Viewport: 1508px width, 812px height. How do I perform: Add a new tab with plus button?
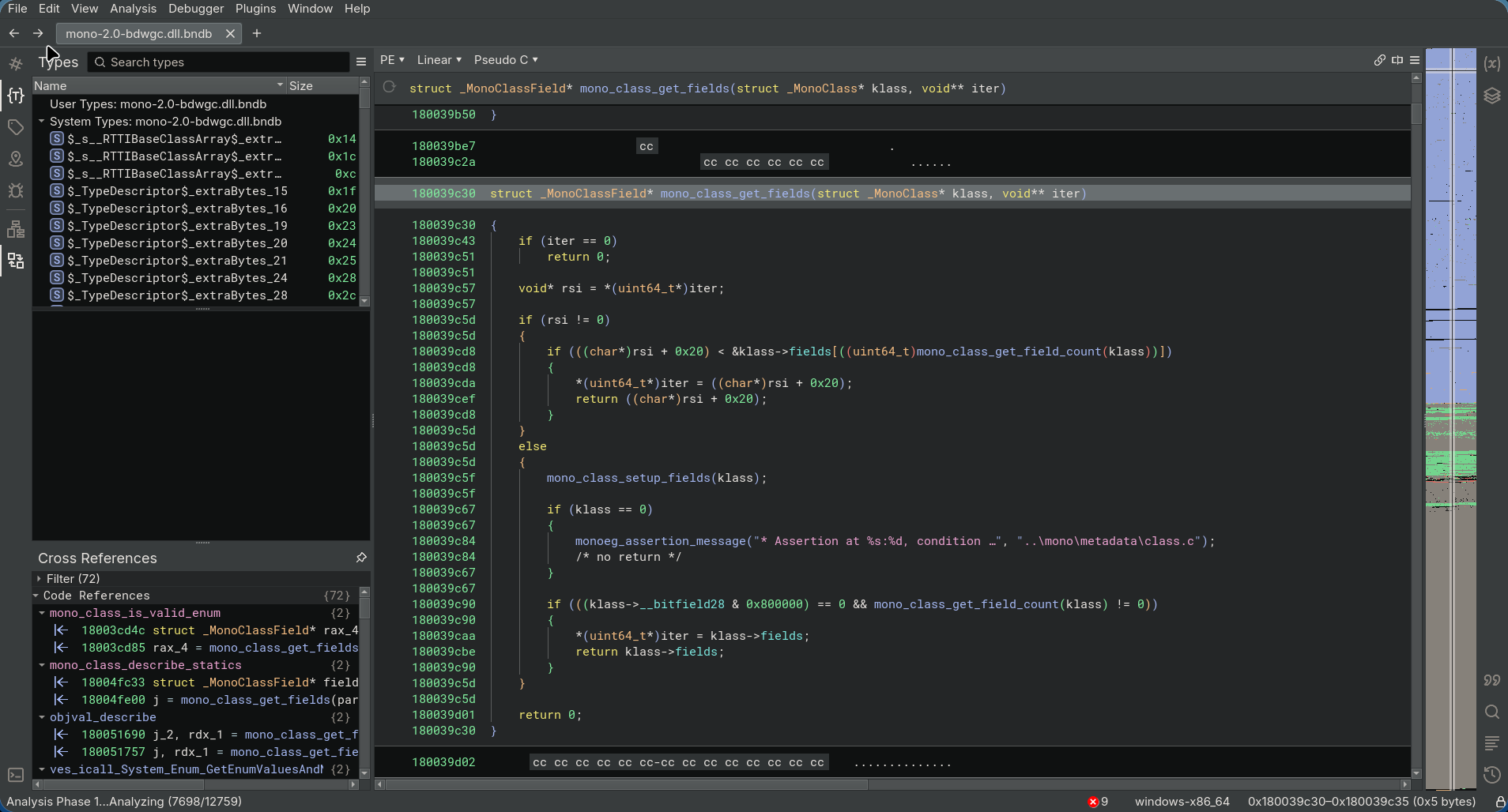(x=257, y=33)
